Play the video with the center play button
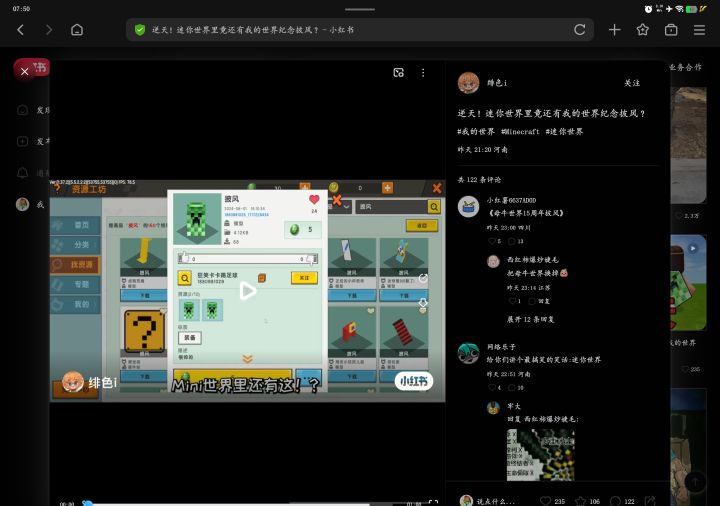720x506 pixels. 248,291
